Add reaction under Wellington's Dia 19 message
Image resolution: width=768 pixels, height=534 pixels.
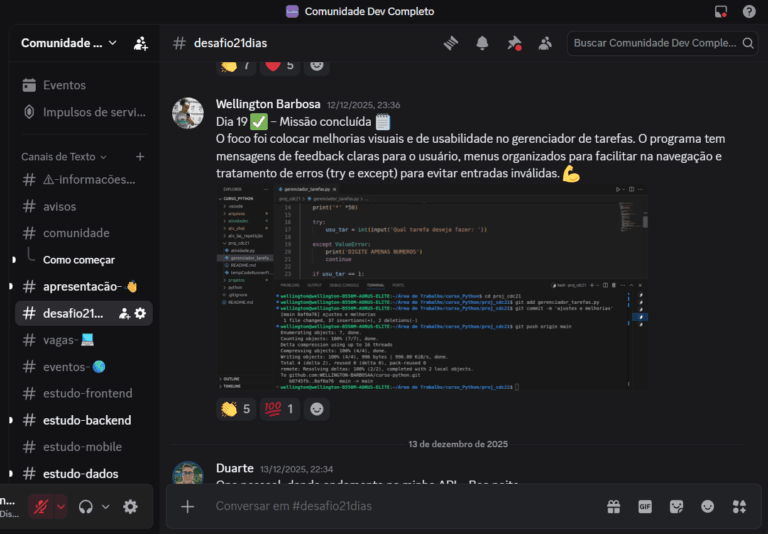pyautogui.click(x=317, y=409)
